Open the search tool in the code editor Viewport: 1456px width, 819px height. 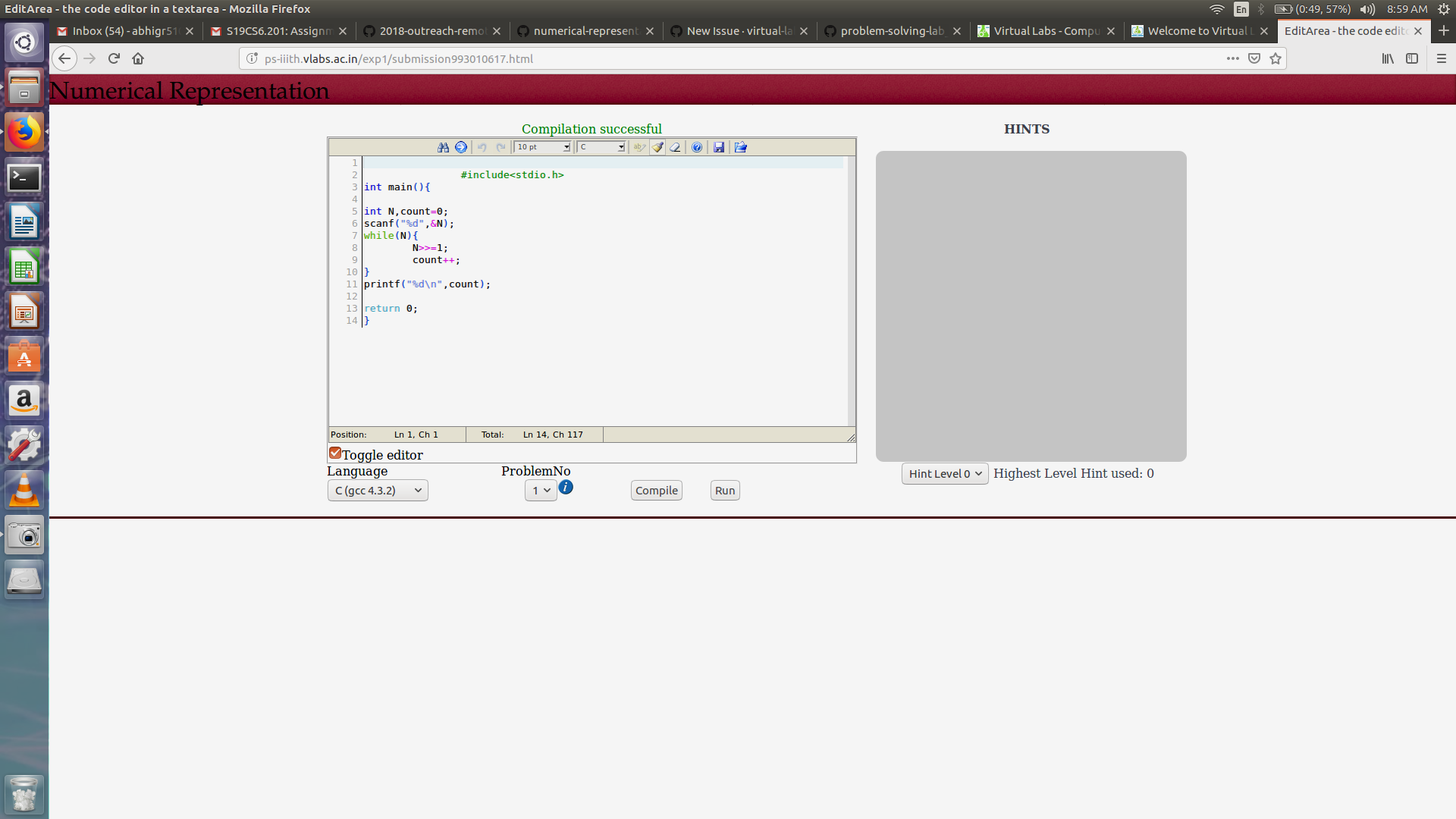(444, 147)
